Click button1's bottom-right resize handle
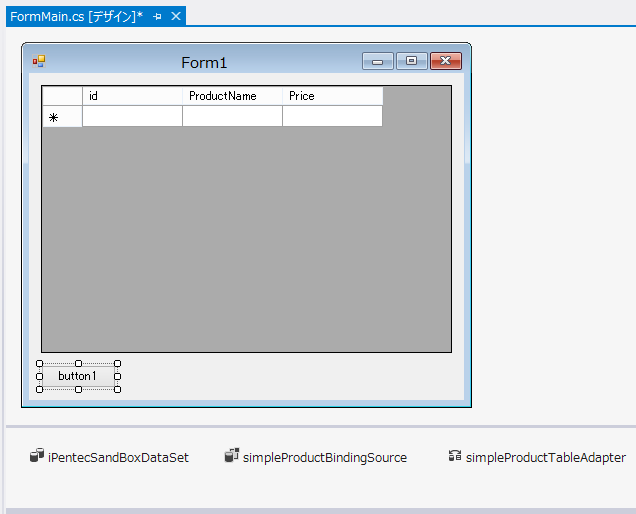This screenshot has width=636, height=514. click(117, 389)
